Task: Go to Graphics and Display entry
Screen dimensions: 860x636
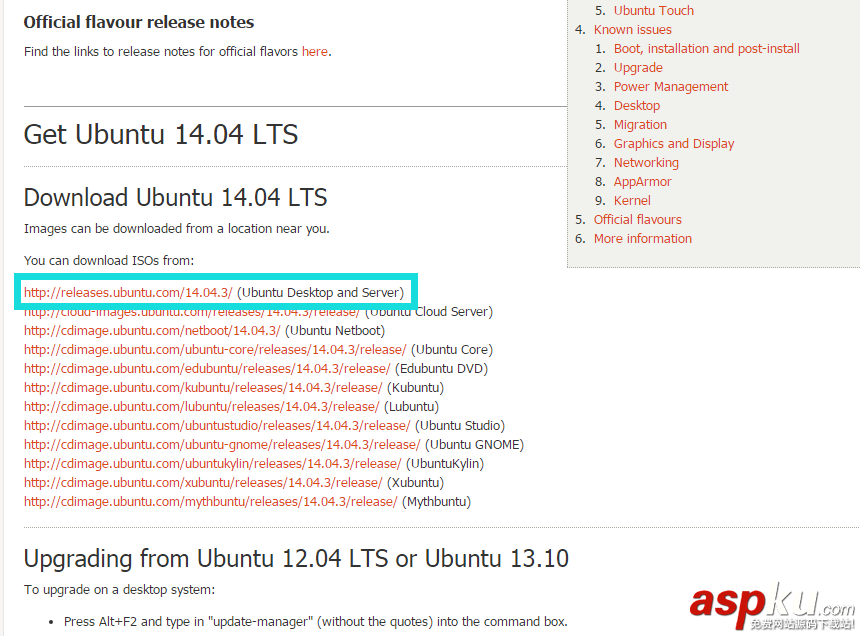Action: tap(674, 144)
